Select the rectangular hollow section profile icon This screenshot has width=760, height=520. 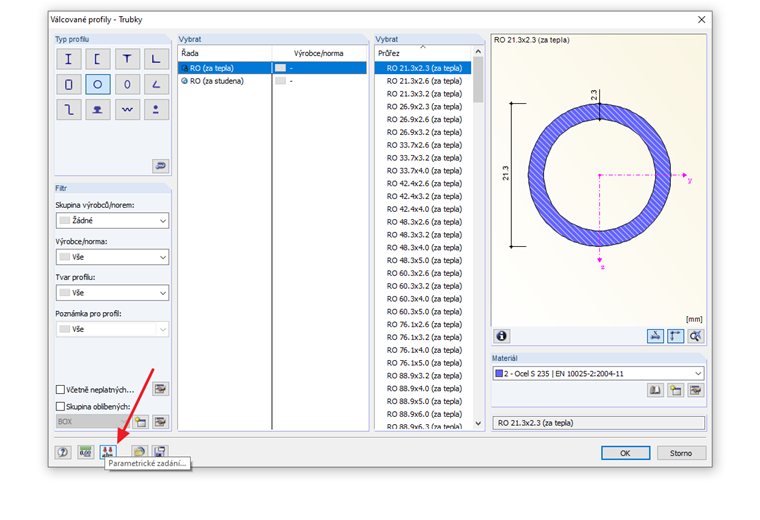[x=68, y=84]
